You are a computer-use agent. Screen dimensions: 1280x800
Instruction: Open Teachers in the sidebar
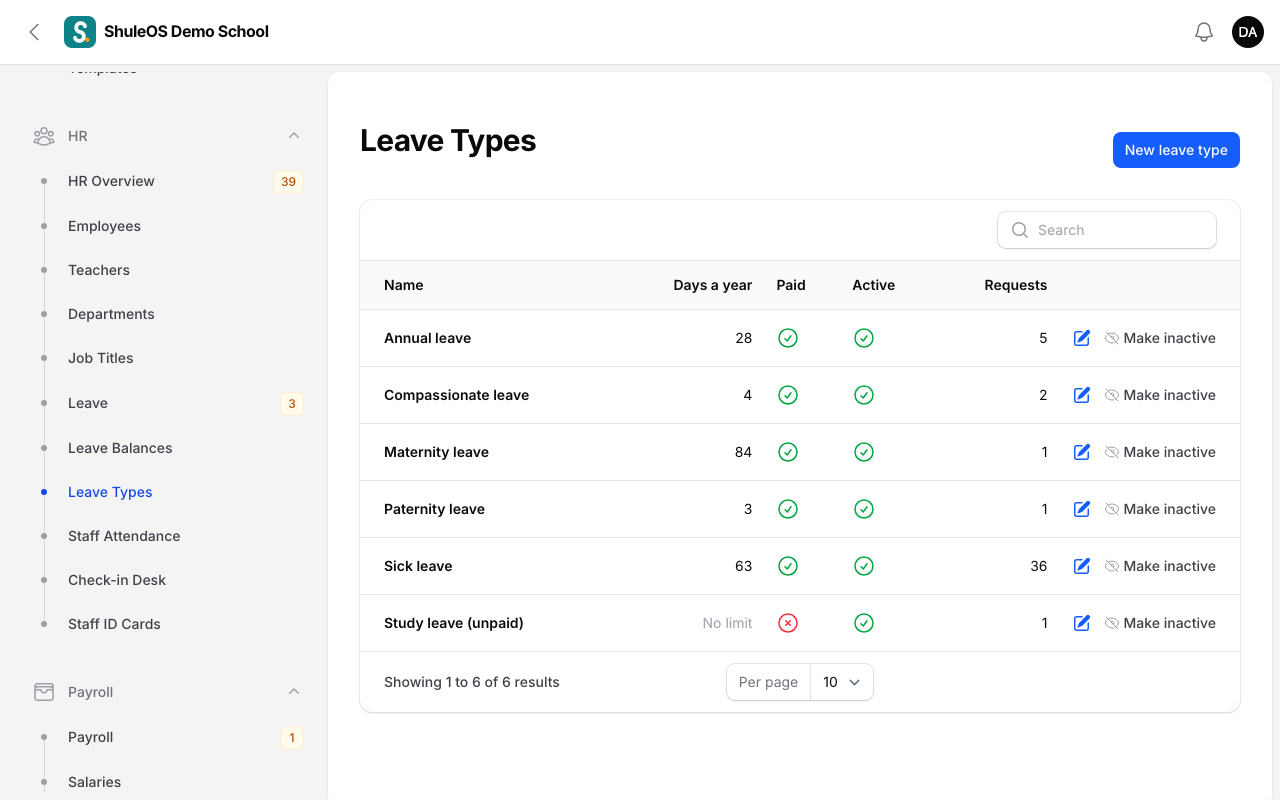[167, 270]
